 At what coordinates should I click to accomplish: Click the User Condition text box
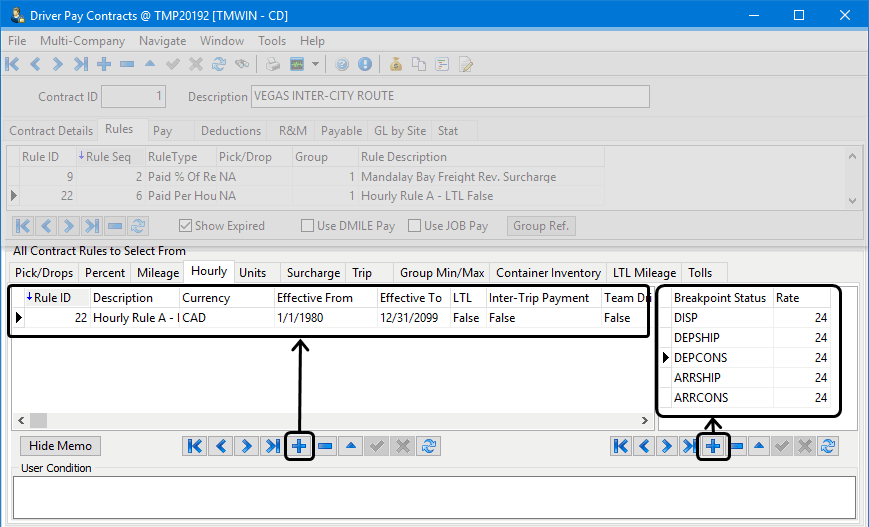[434, 496]
